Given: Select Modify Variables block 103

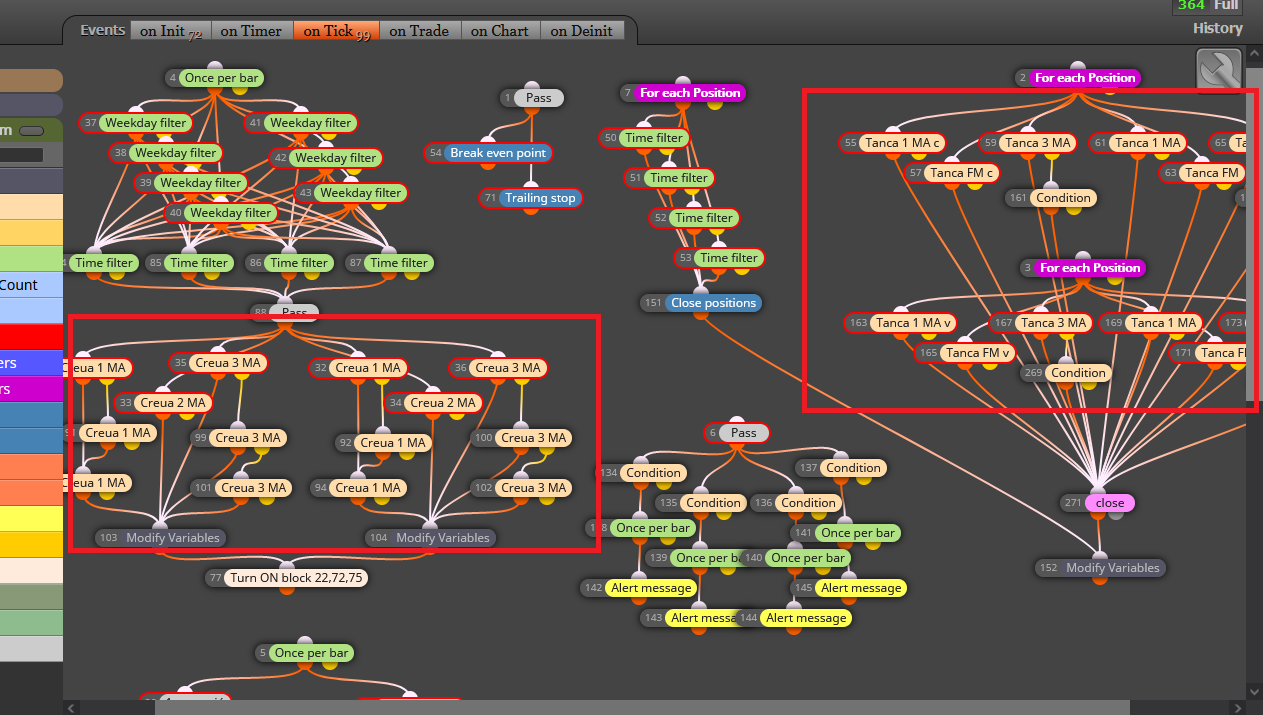Looking at the screenshot, I should tap(161, 538).
